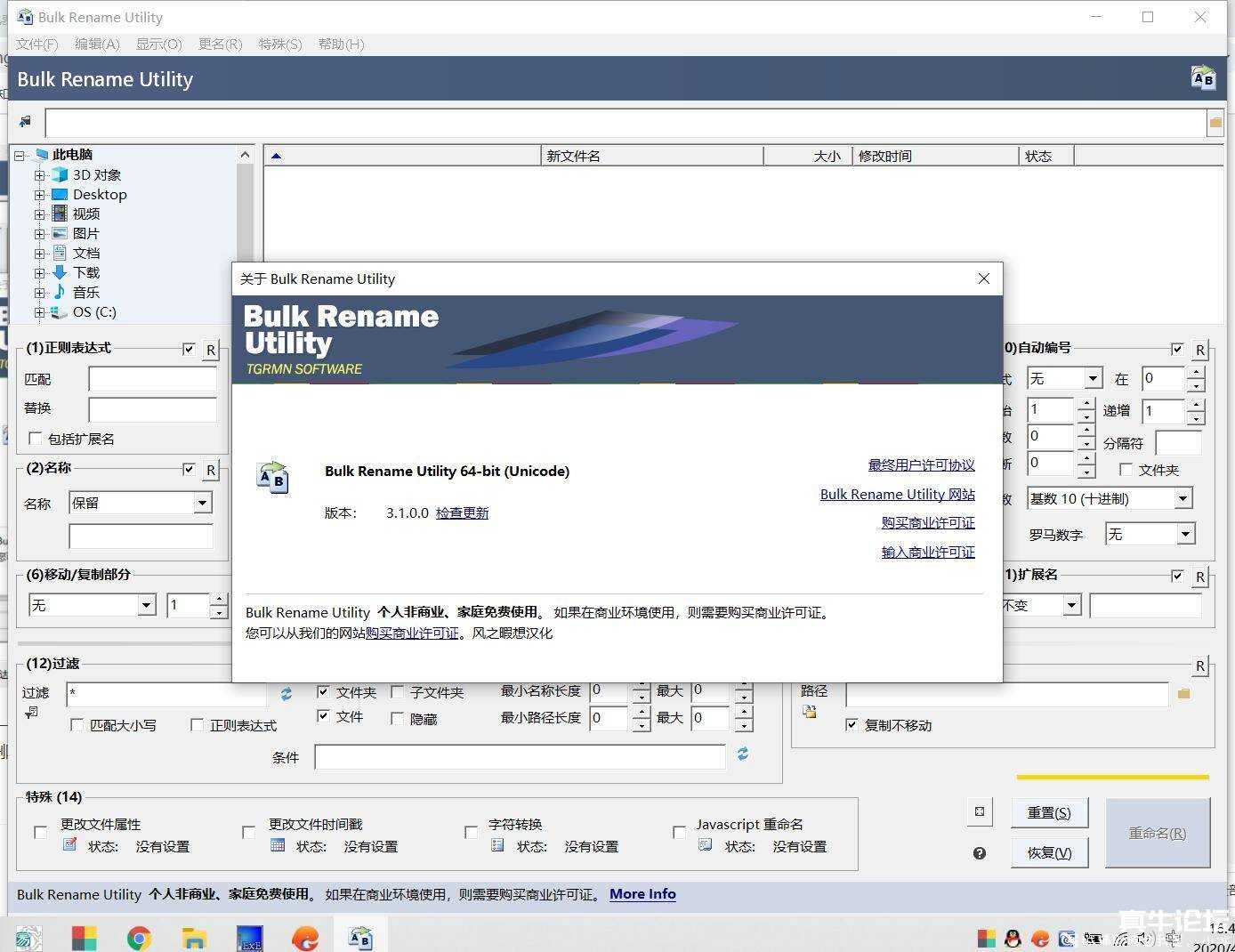Enable the 子文件夹 filter checkbox
Screen dimensions: 1235x952
(398, 691)
